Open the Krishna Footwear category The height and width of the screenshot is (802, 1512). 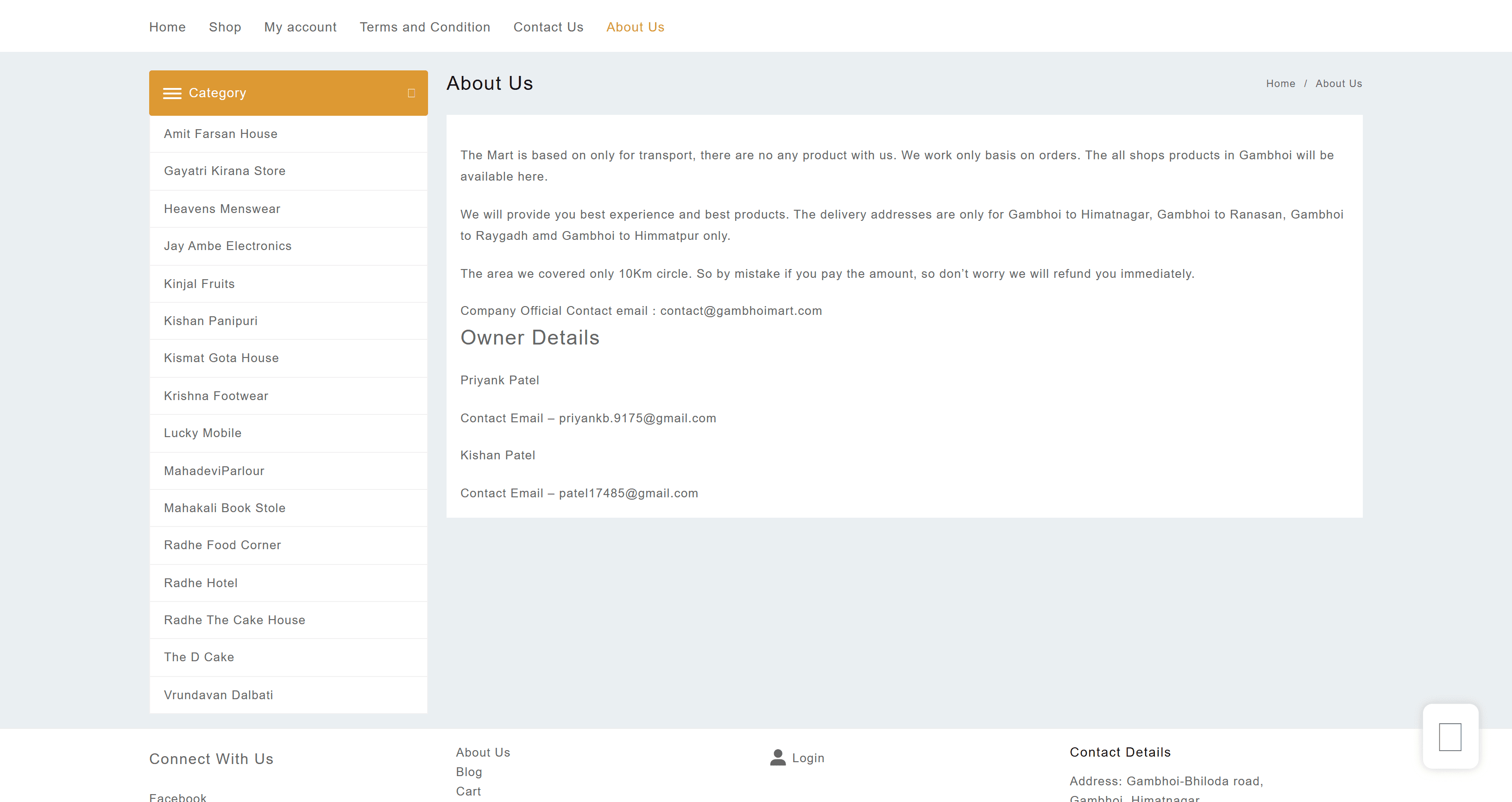point(215,396)
